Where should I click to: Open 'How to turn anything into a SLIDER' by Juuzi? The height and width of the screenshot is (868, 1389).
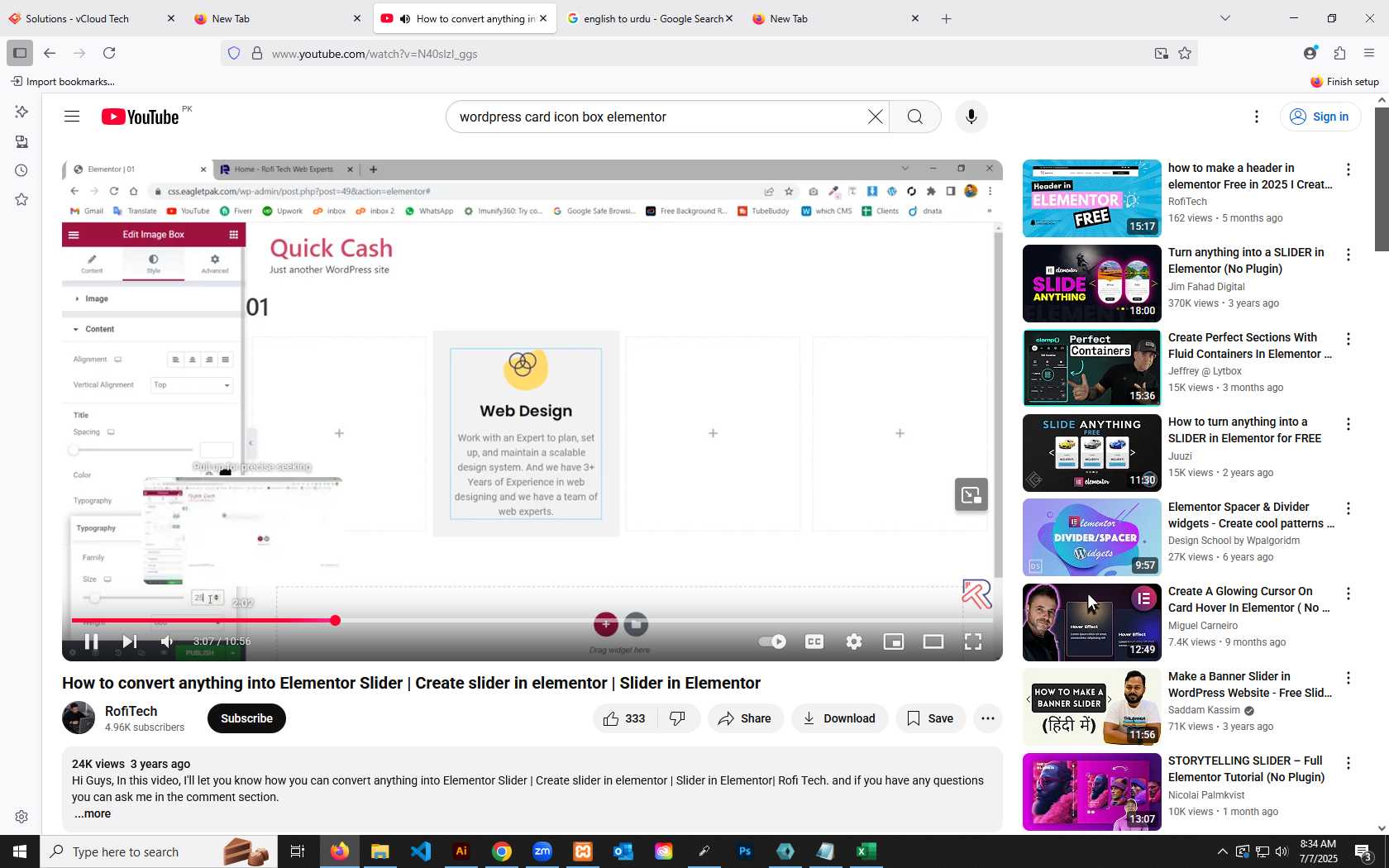pos(1244,430)
